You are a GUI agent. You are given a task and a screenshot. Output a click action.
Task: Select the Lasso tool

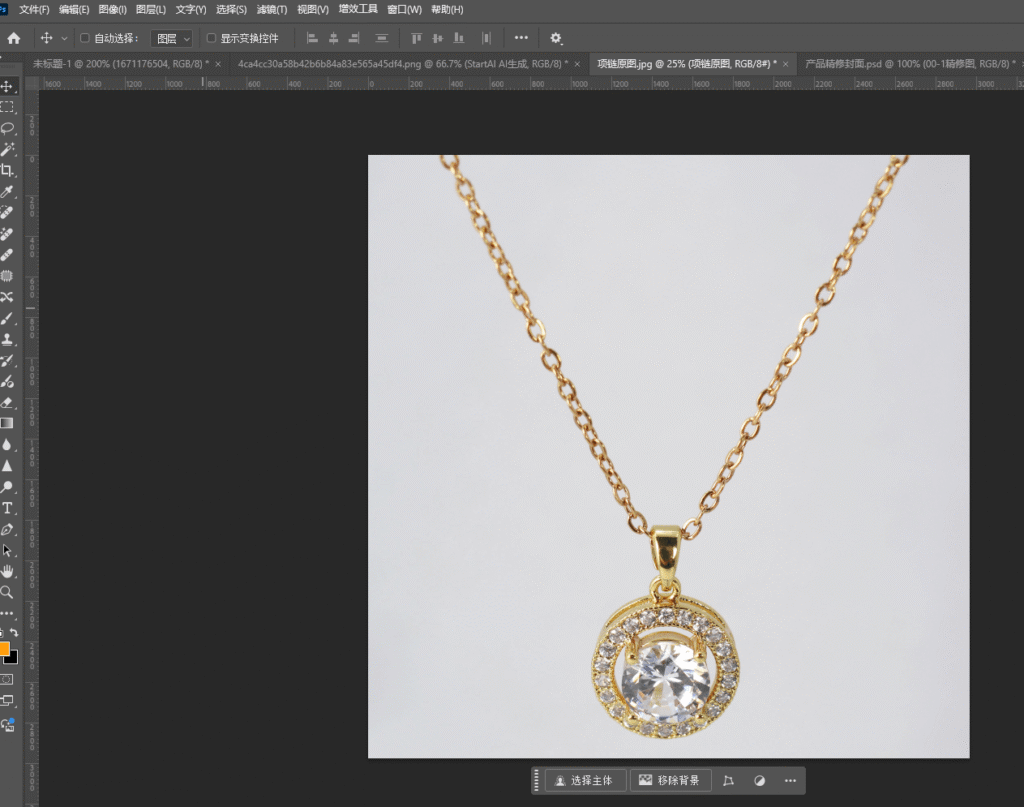click(7, 128)
